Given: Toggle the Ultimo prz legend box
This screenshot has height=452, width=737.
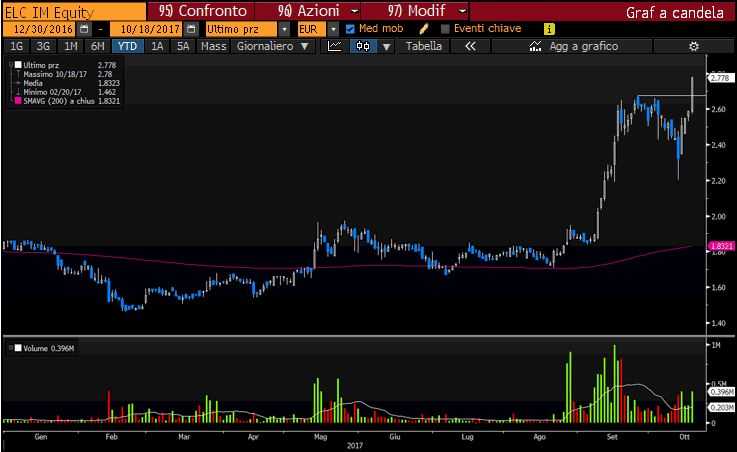Looking at the screenshot, I should point(18,65).
